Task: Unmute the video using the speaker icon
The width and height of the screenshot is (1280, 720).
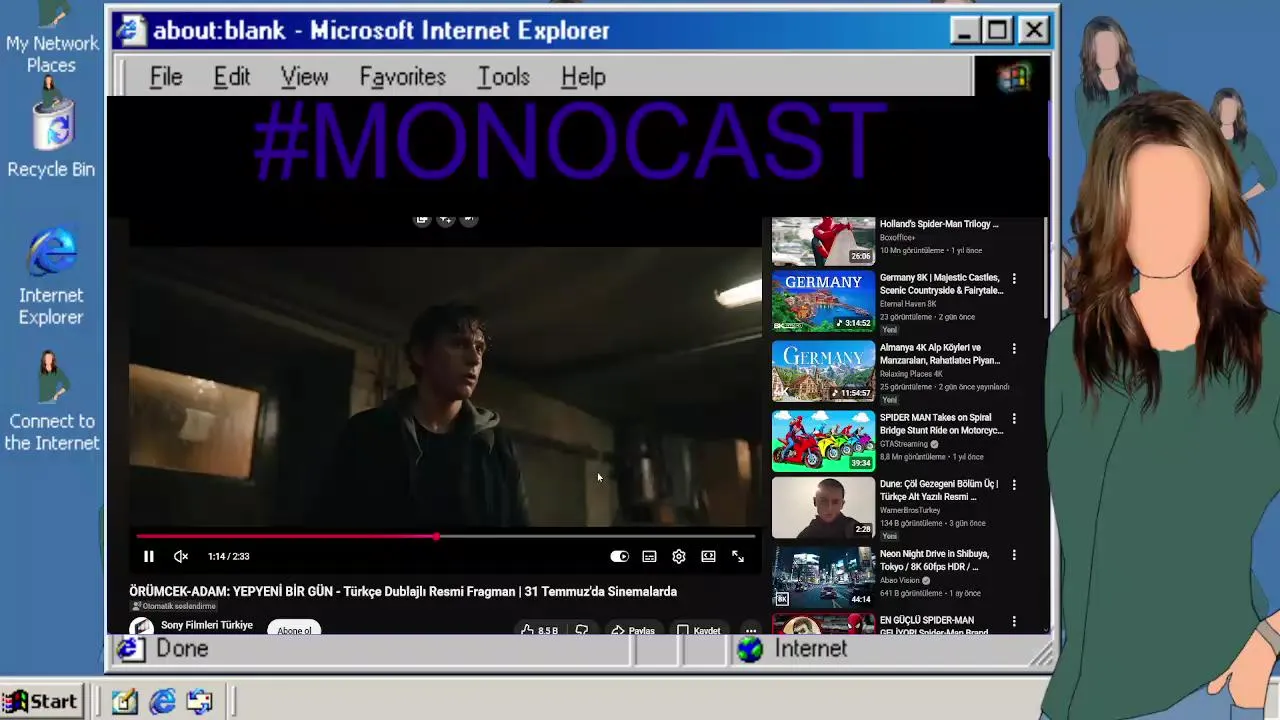Action: pos(181,556)
